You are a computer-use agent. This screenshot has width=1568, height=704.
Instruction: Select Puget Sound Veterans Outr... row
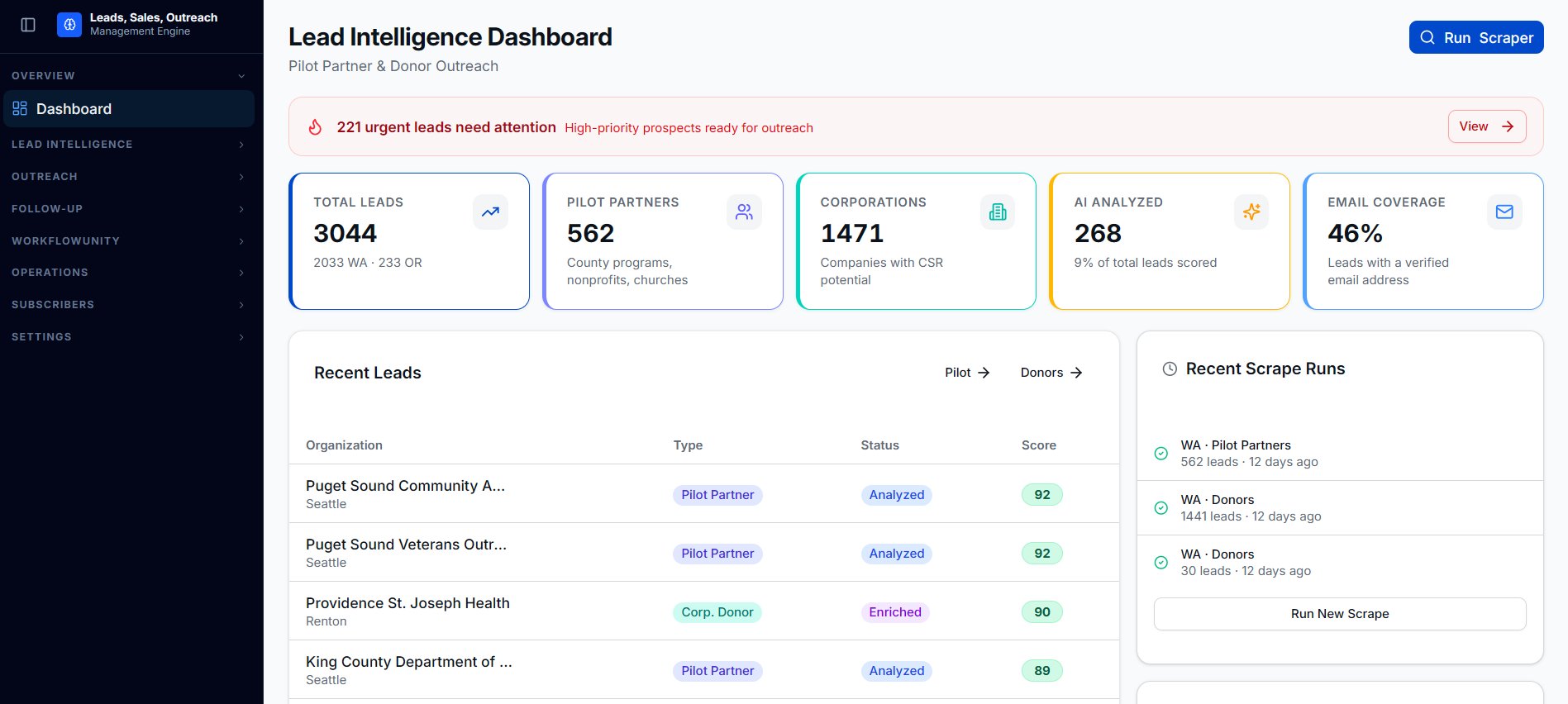(x=704, y=552)
